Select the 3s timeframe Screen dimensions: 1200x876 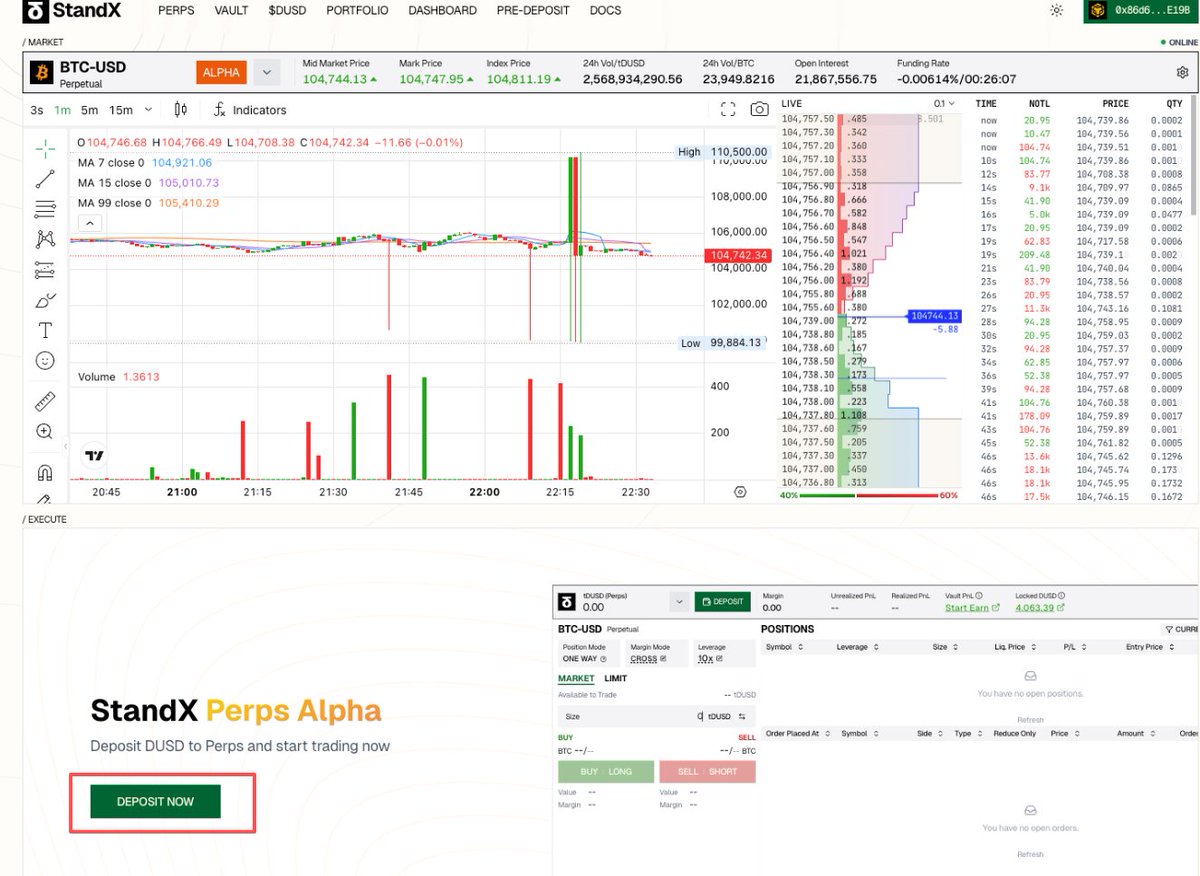click(x=37, y=110)
